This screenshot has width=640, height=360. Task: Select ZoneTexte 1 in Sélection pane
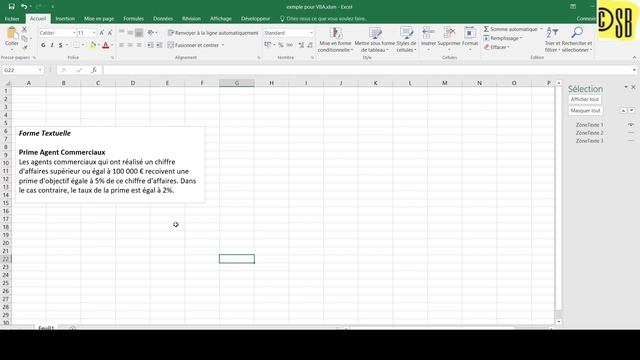(x=589, y=125)
